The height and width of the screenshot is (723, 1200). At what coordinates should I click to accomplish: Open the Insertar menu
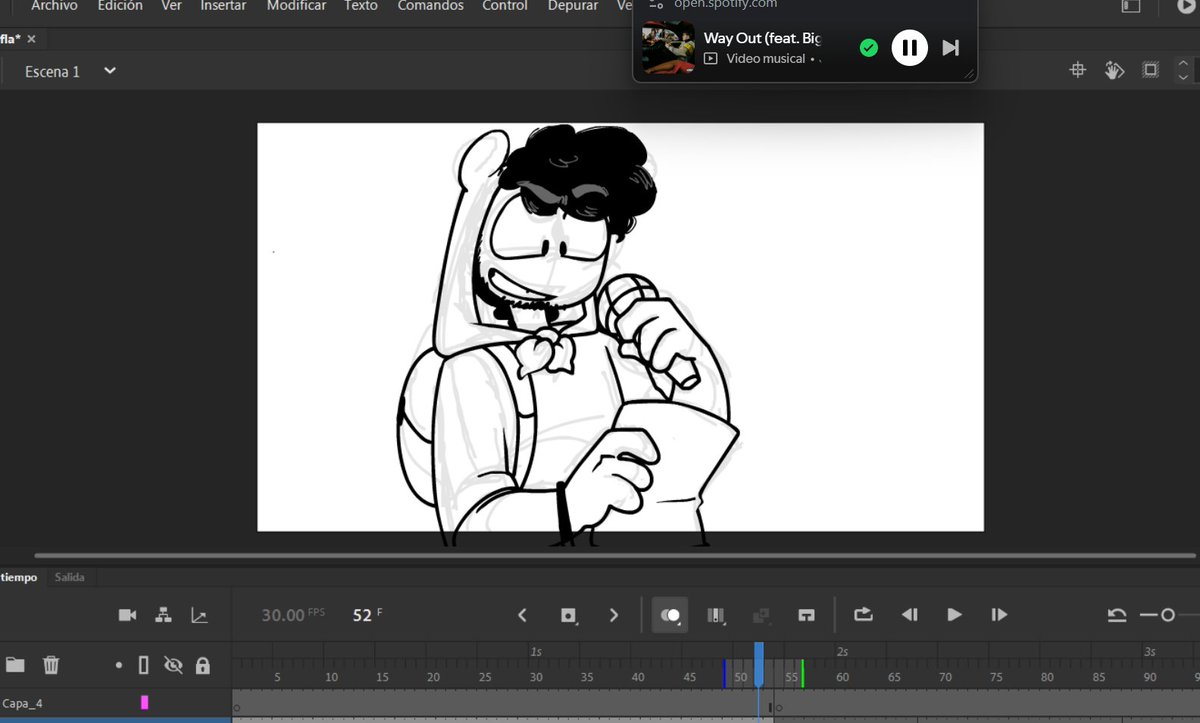223,6
